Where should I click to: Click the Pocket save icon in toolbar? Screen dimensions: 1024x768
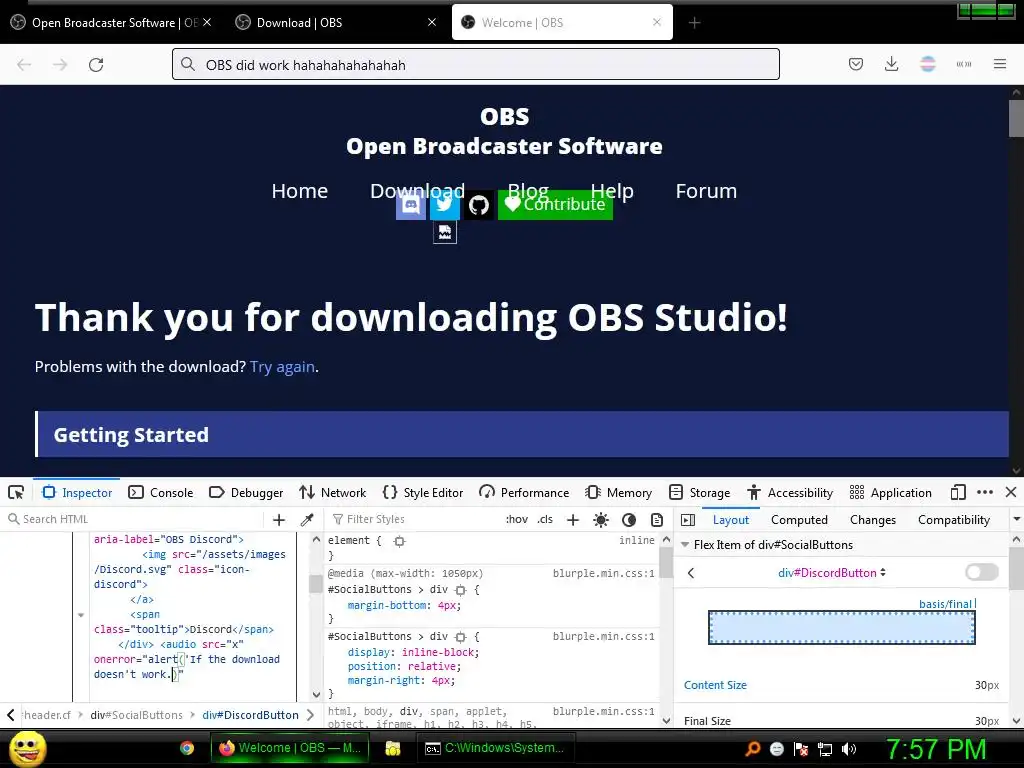tap(856, 64)
